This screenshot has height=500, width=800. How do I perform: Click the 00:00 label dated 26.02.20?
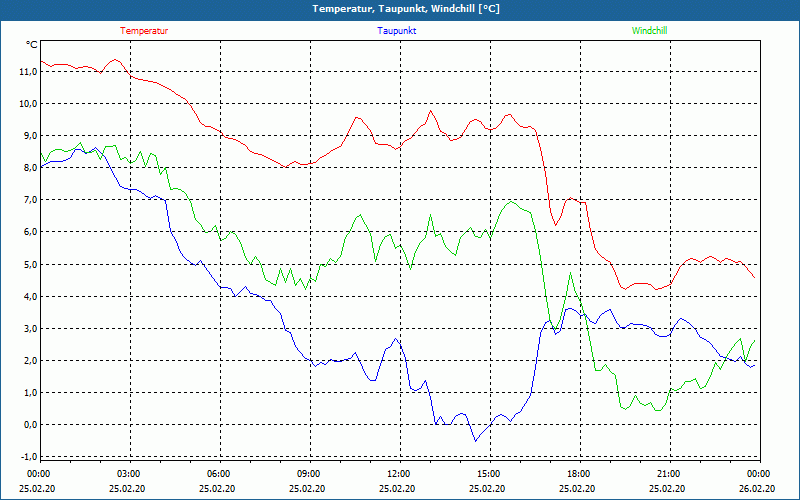pos(759,474)
